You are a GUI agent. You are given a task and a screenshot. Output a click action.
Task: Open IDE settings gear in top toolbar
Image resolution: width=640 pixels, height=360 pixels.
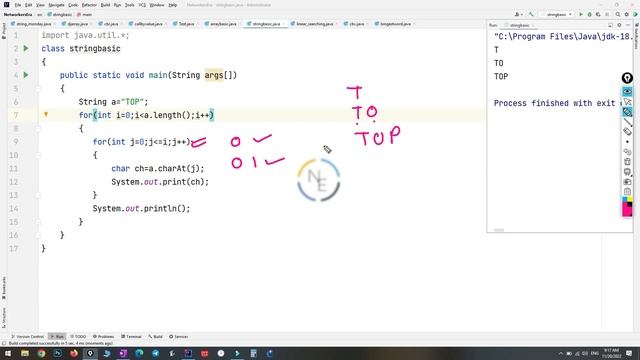click(x=627, y=15)
